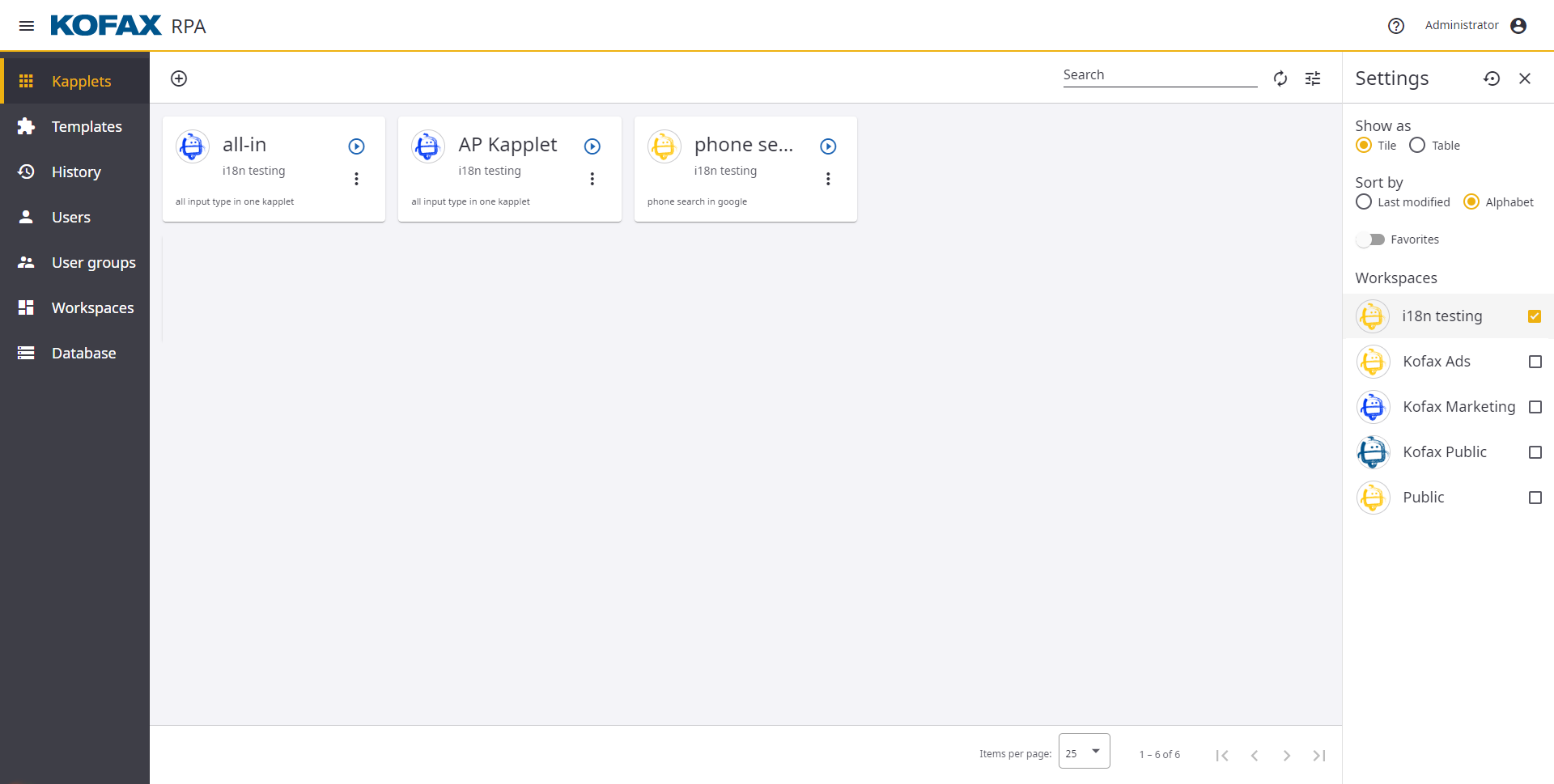Viewport: 1554px width, 784px height.
Task: Open the phone search kapplet options menu
Action: click(828, 179)
